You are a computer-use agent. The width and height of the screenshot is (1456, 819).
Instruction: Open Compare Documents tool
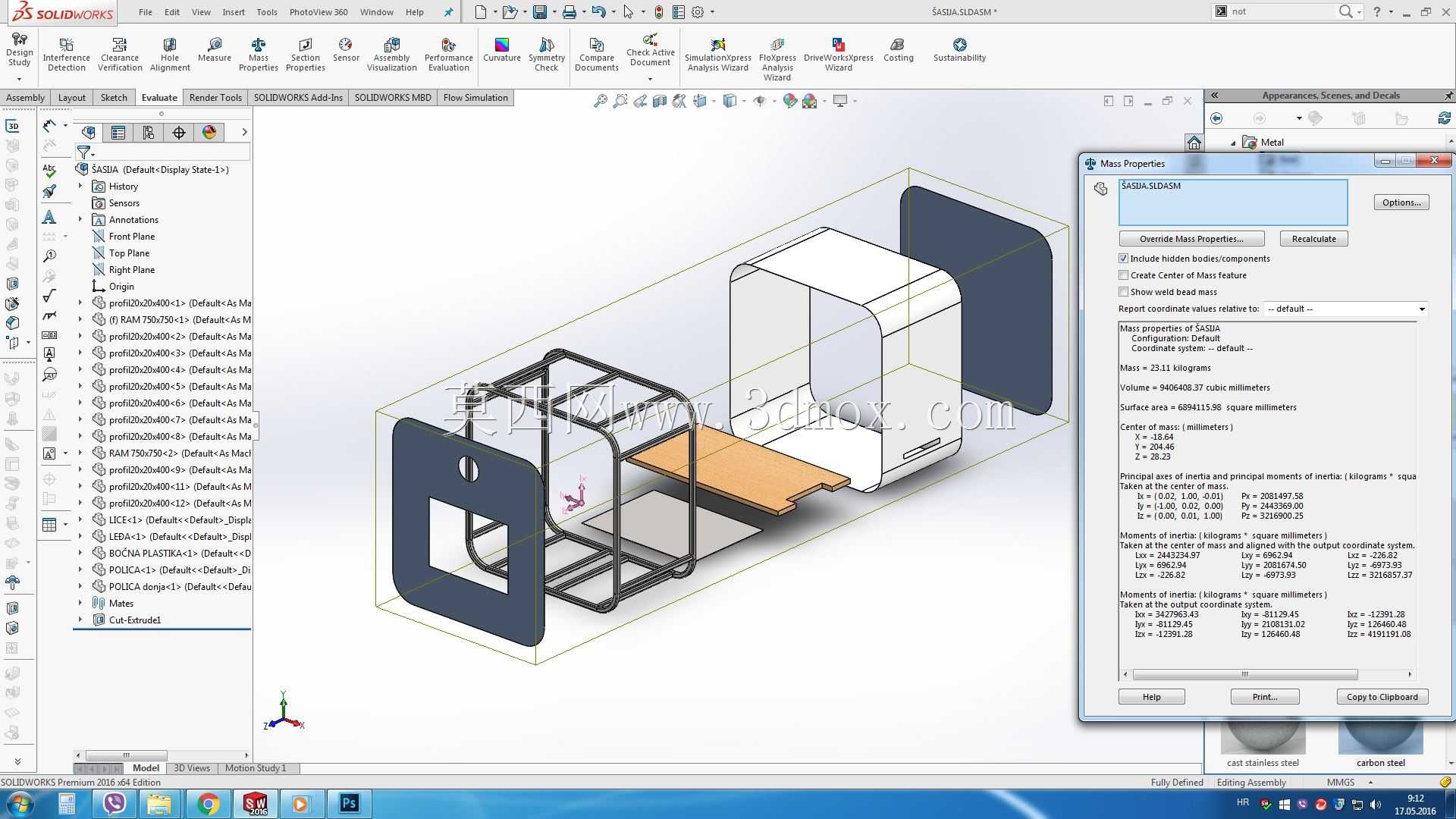coord(597,55)
